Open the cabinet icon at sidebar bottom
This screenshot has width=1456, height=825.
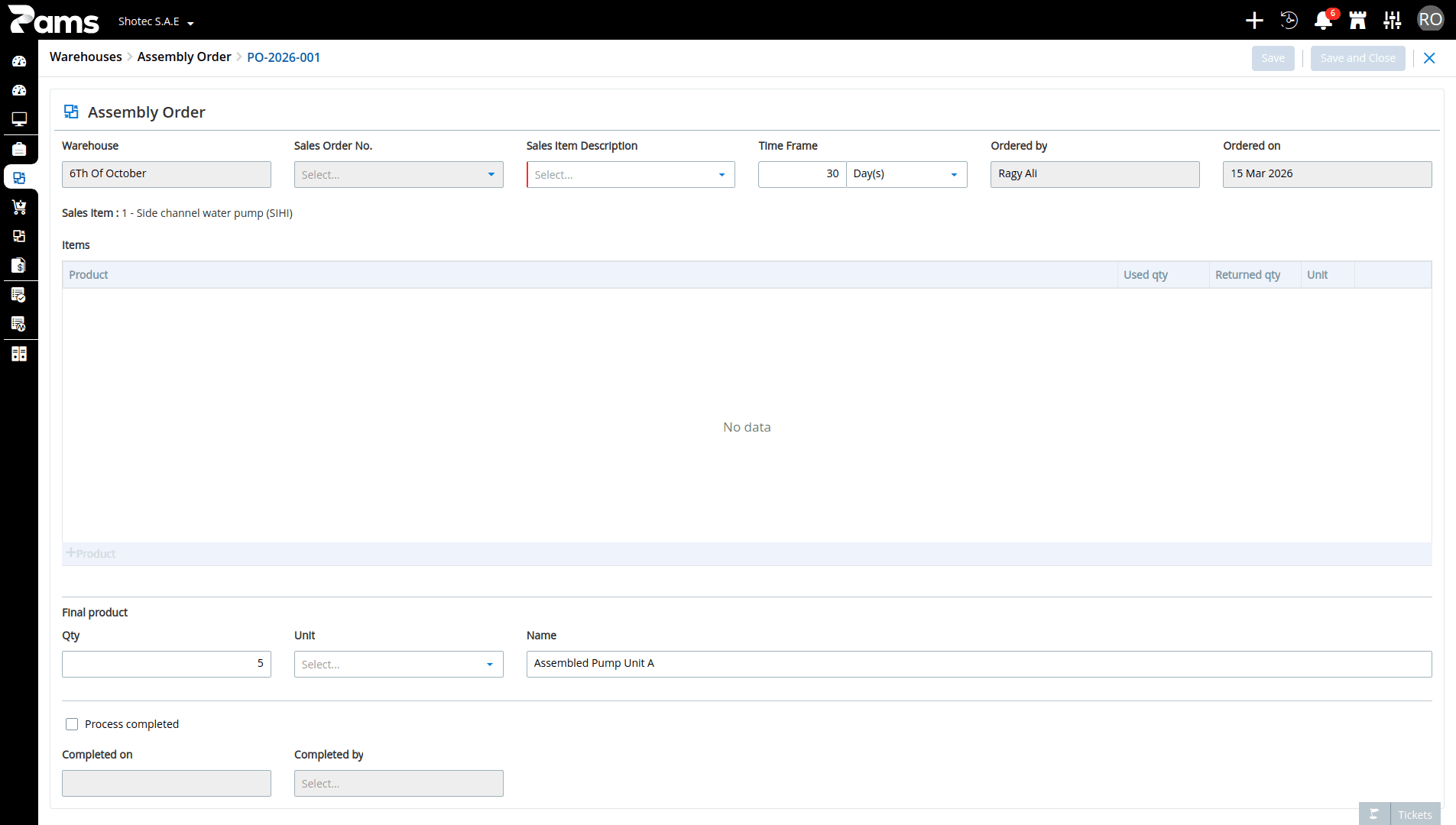pyautogui.click(x=19, y=354)
